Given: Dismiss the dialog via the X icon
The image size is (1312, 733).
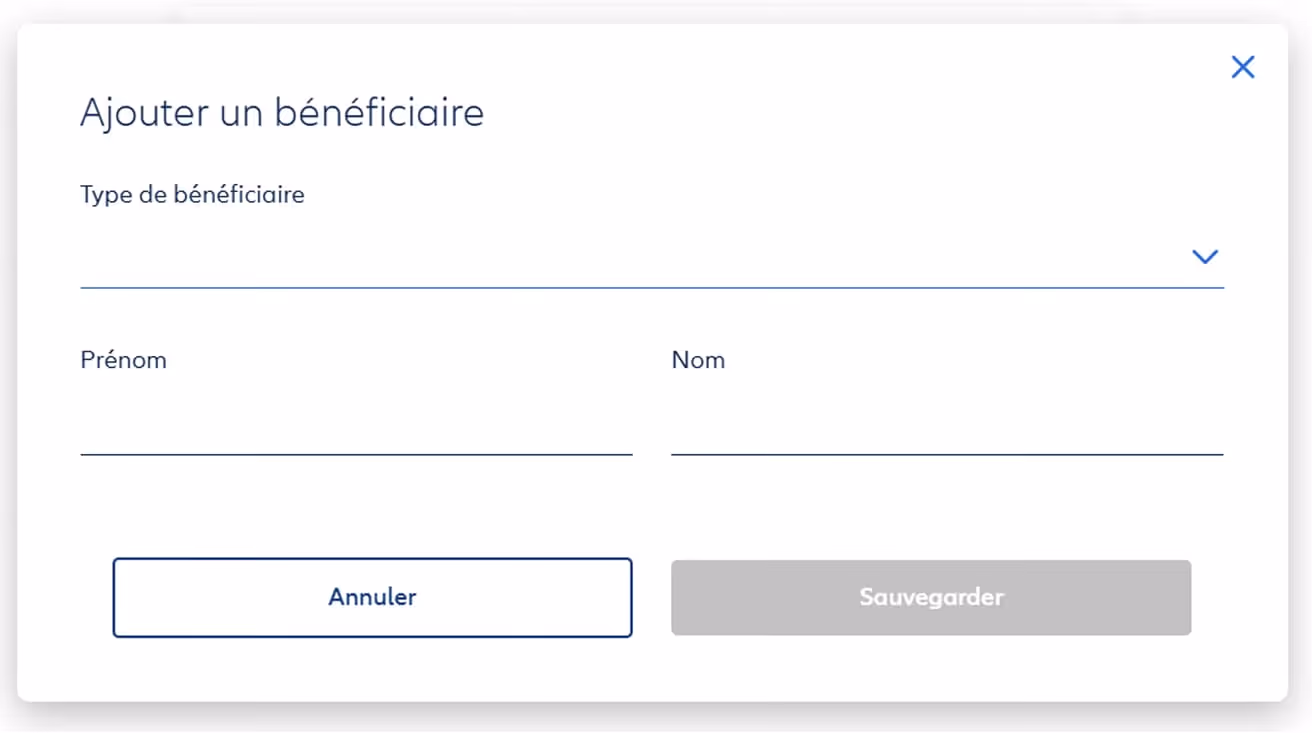Looking at the screenshot, I should [x=1243, y=66].
